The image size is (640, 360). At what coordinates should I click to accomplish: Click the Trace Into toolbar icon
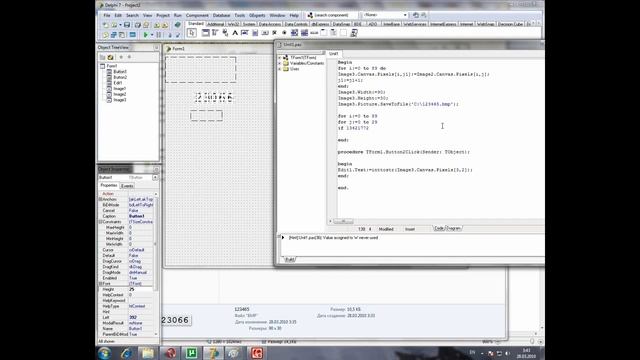169,36
